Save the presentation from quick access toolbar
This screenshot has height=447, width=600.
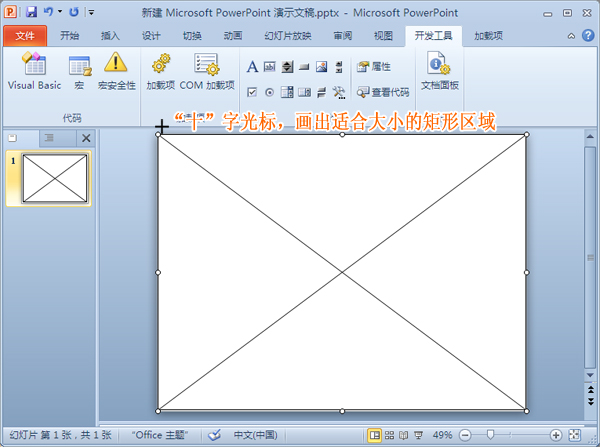click(31, 12)
